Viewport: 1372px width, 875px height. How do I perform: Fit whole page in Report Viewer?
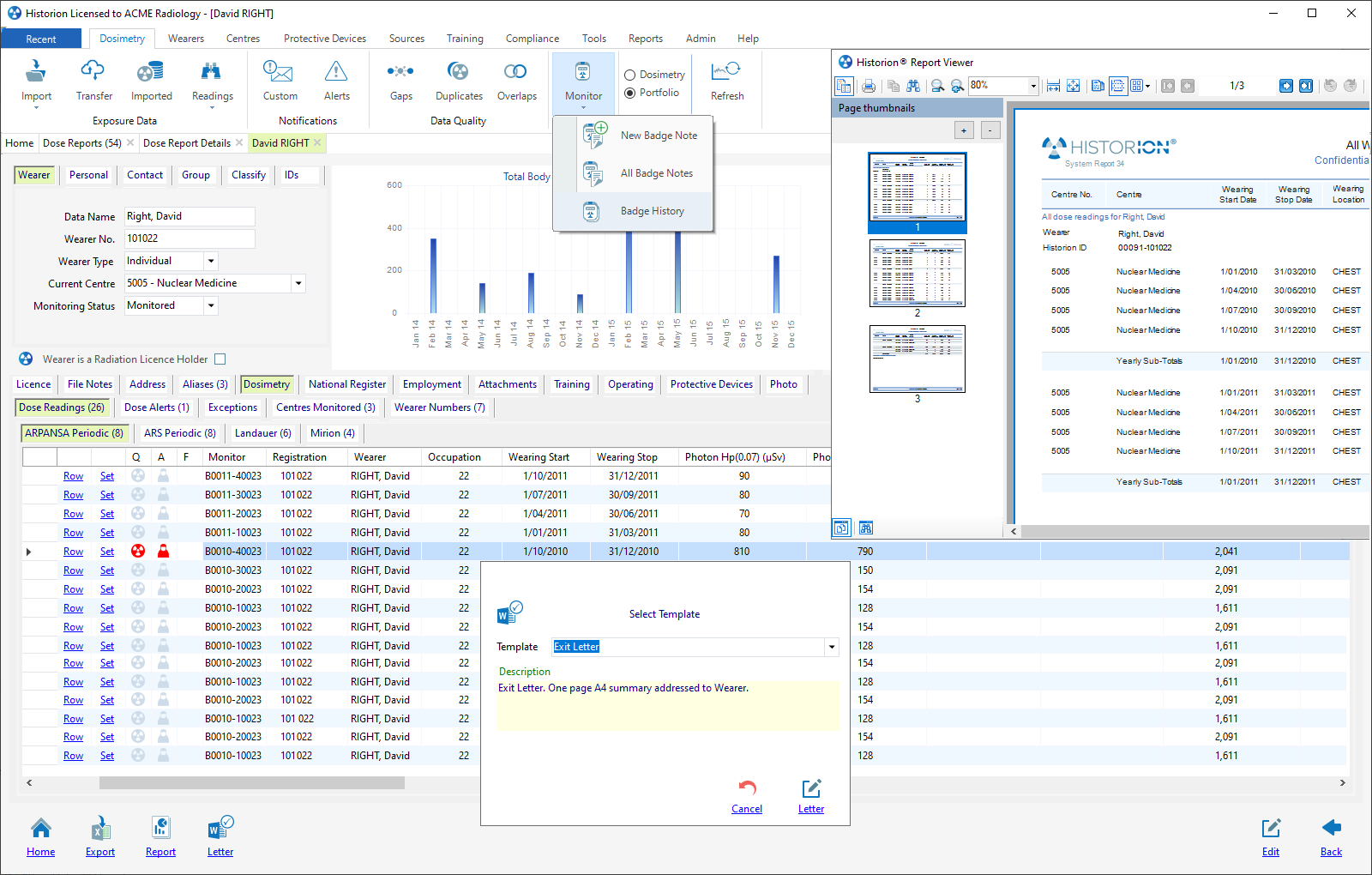click(x=1073, y=86)
